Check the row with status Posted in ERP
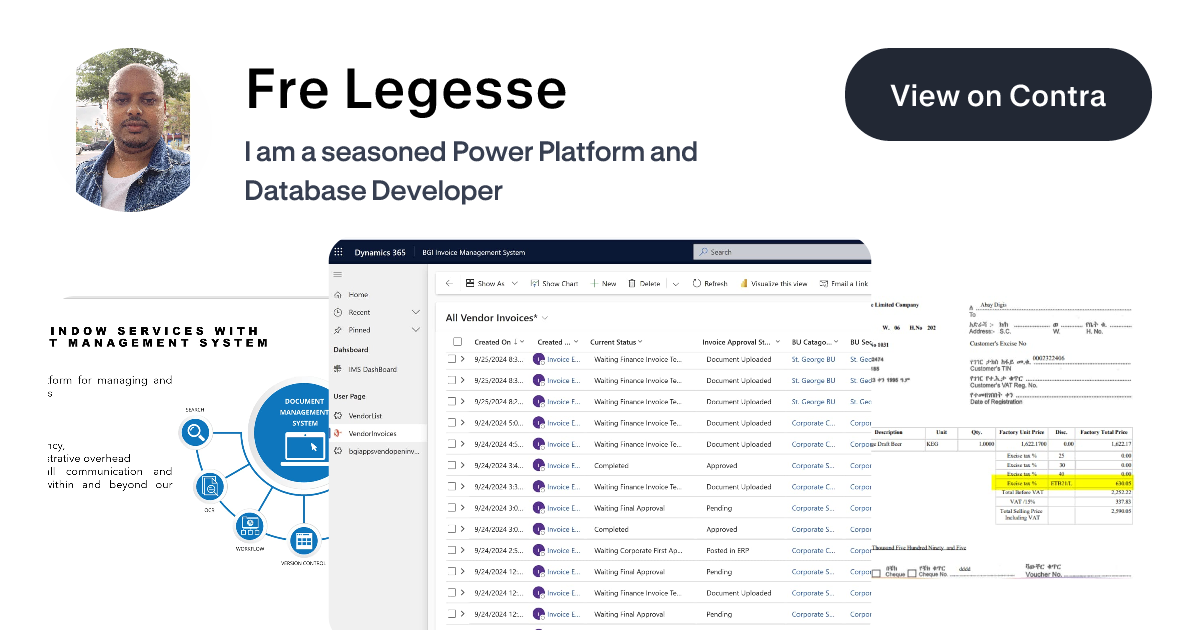Viewport: 1200px width, 630px height. (x=451, y=551)
